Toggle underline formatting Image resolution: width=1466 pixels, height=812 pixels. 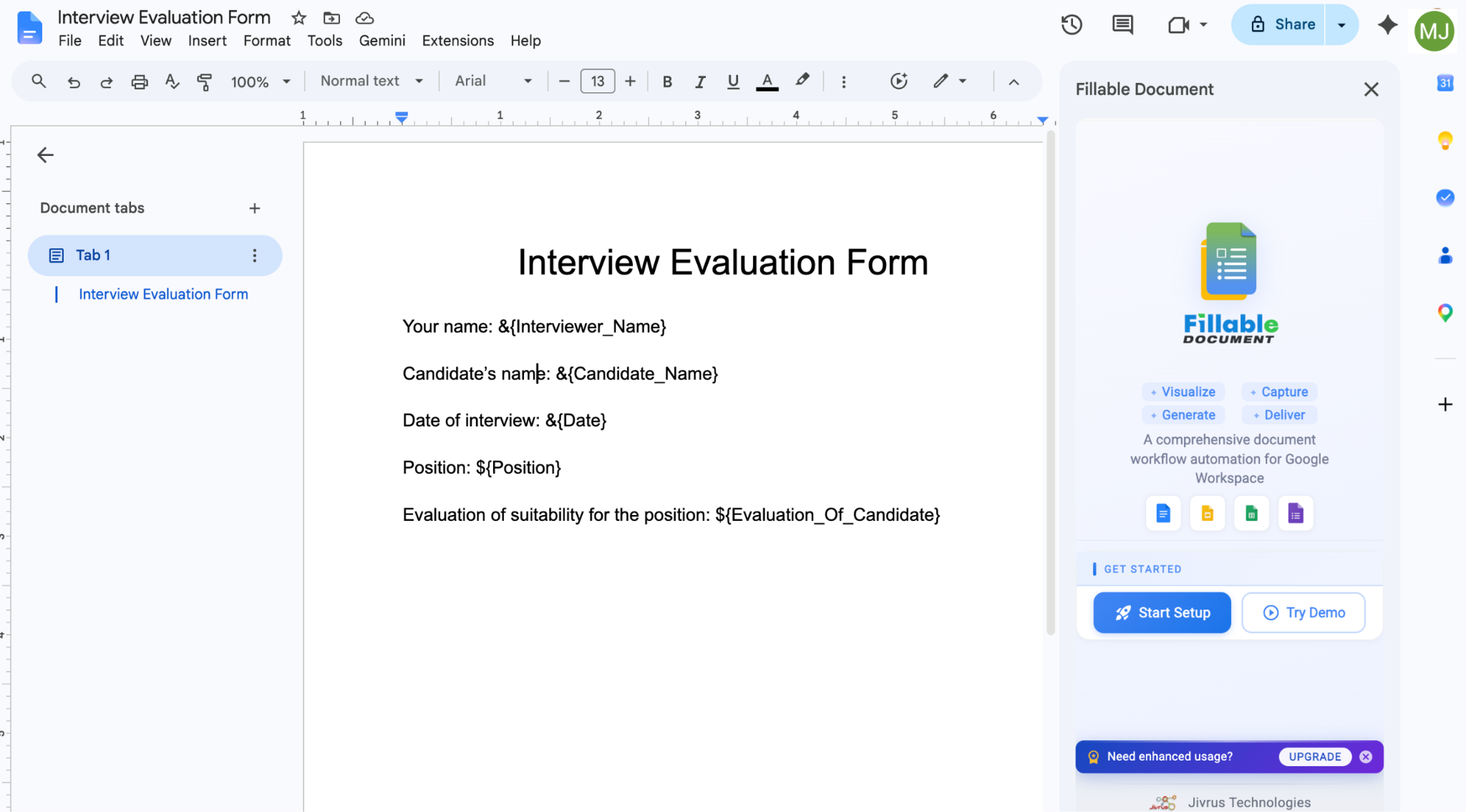click(x=733, y=82)
